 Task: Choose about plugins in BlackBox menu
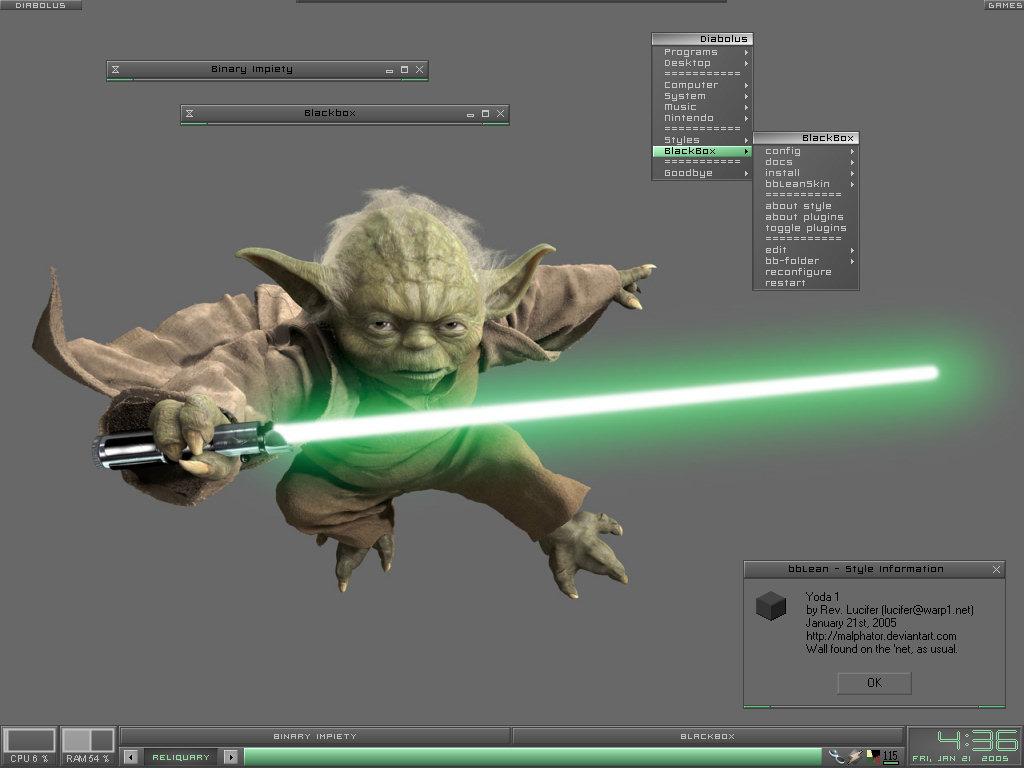tap(806, 217)
